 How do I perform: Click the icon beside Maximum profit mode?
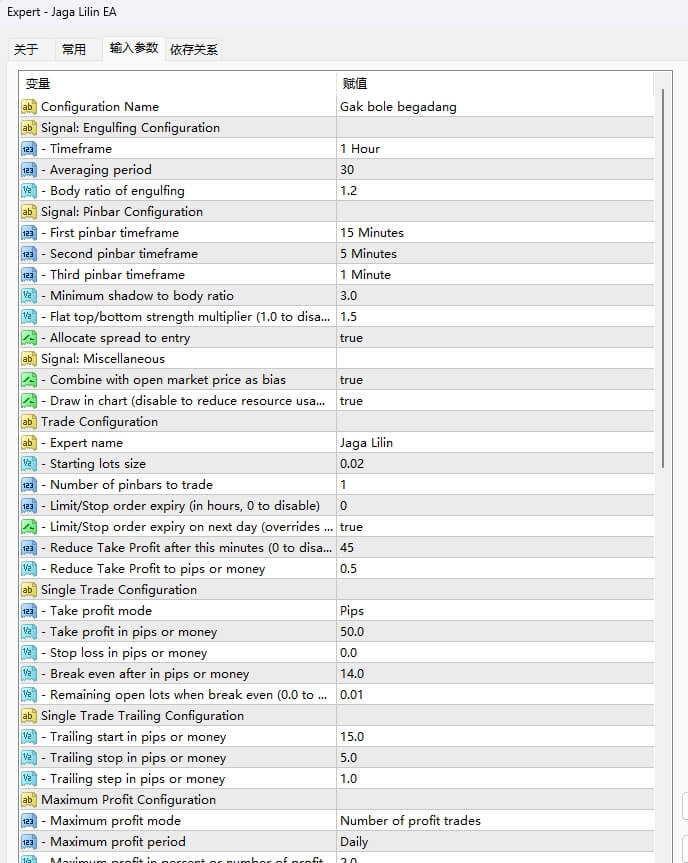pyautogui.click(x=28, y=821)
